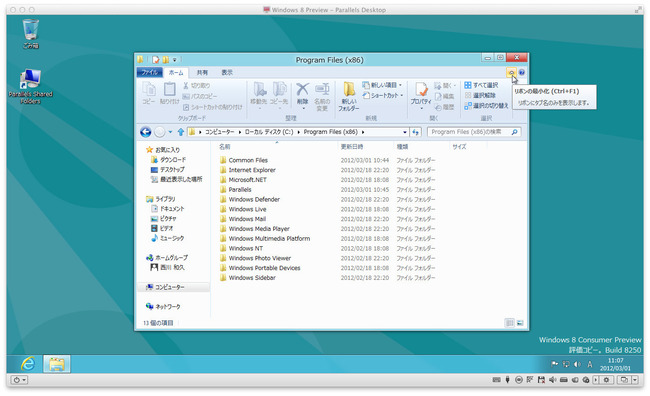Click the サイズ (Size) column header

point(459,147)
